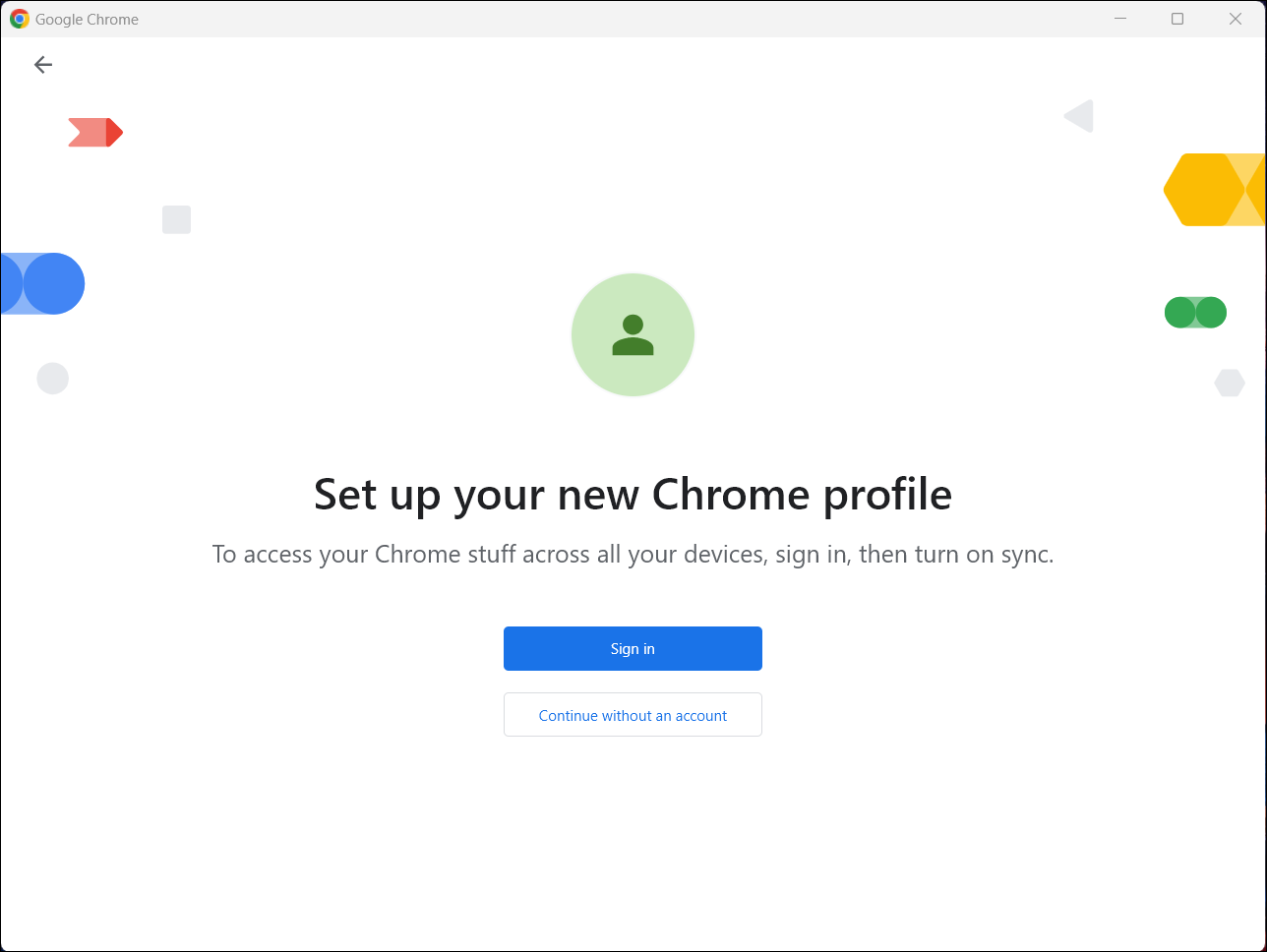Click the Google Chrome title bar label
1267x952 pixels.
(x=88, y=18)
